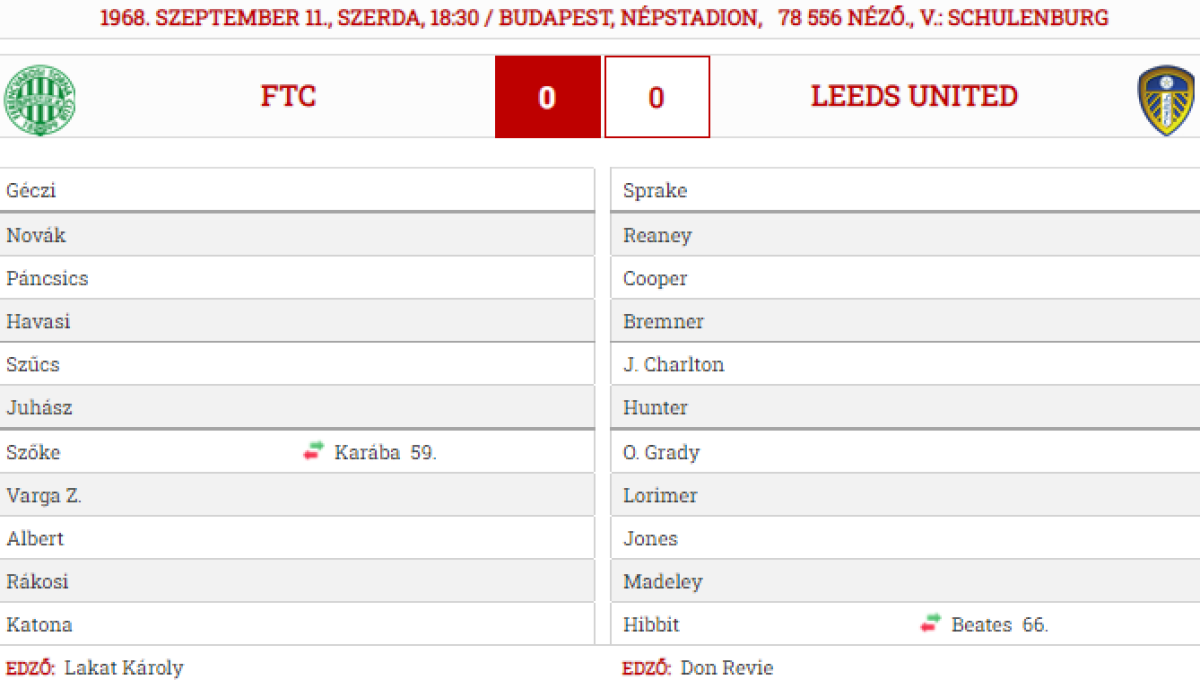
Task: Open J. Charlton's player entry
Action: (673, 364)
